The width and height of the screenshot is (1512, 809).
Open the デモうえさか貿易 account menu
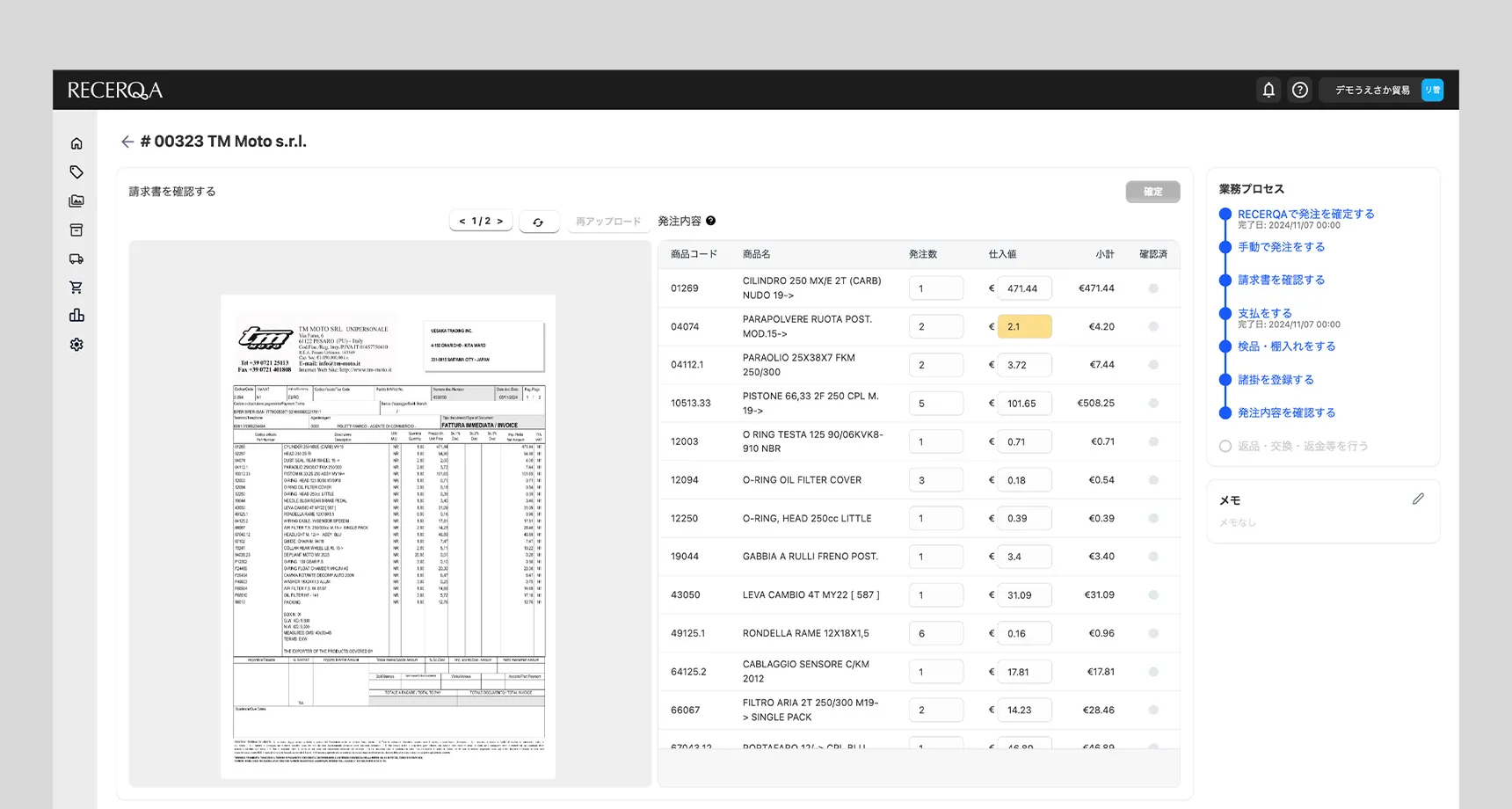coord(1380,90)
